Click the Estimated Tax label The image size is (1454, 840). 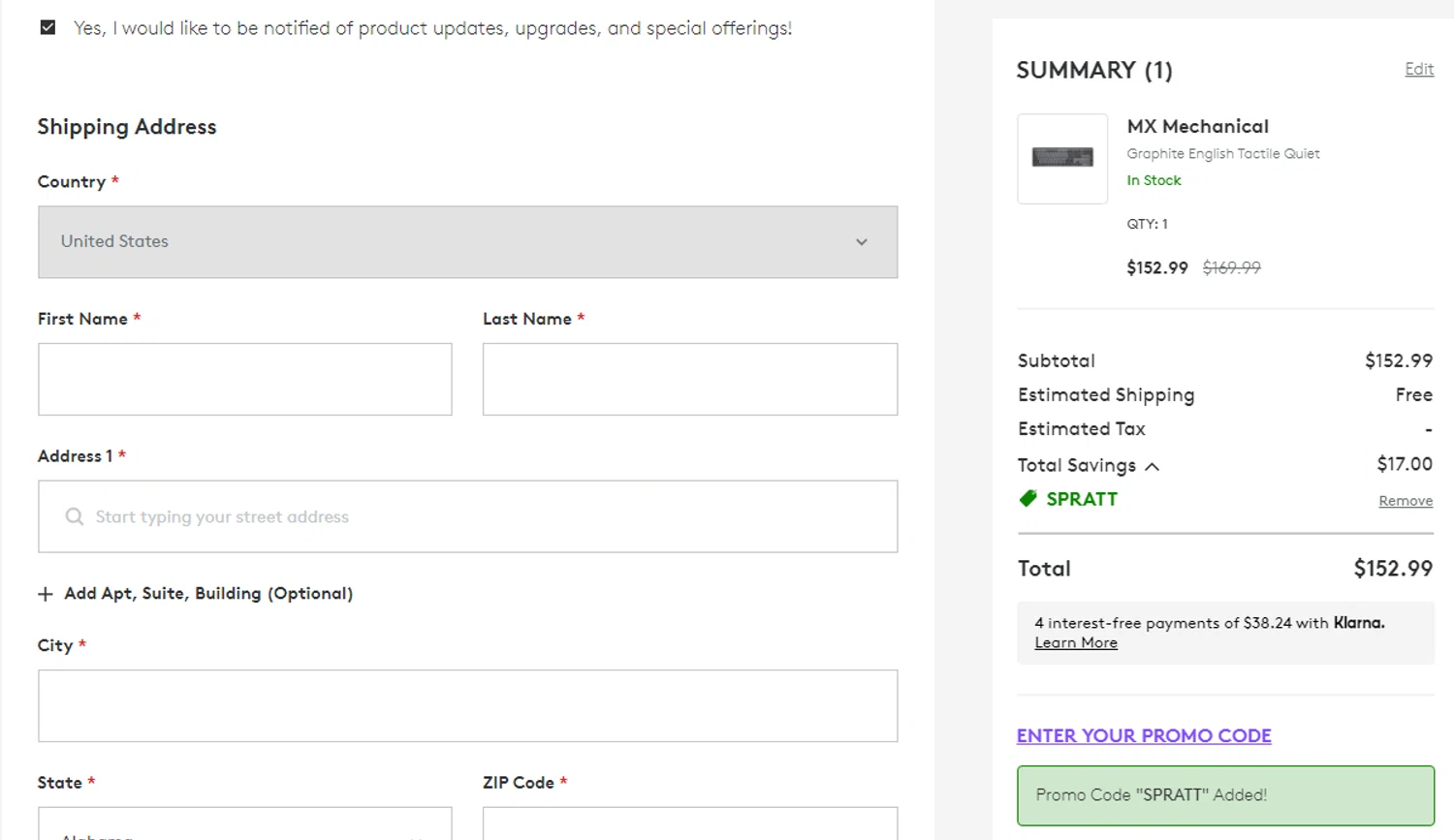[x=1082, y=428]
